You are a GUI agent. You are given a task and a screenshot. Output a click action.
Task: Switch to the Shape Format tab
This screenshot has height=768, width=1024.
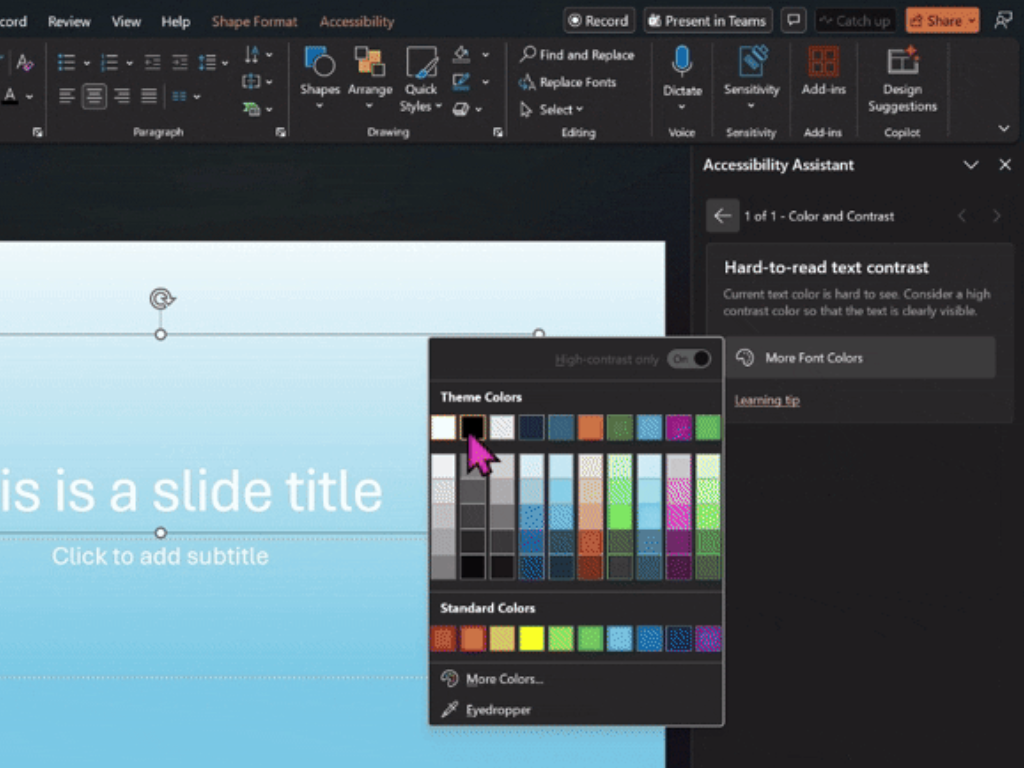(x=254, y=20)
